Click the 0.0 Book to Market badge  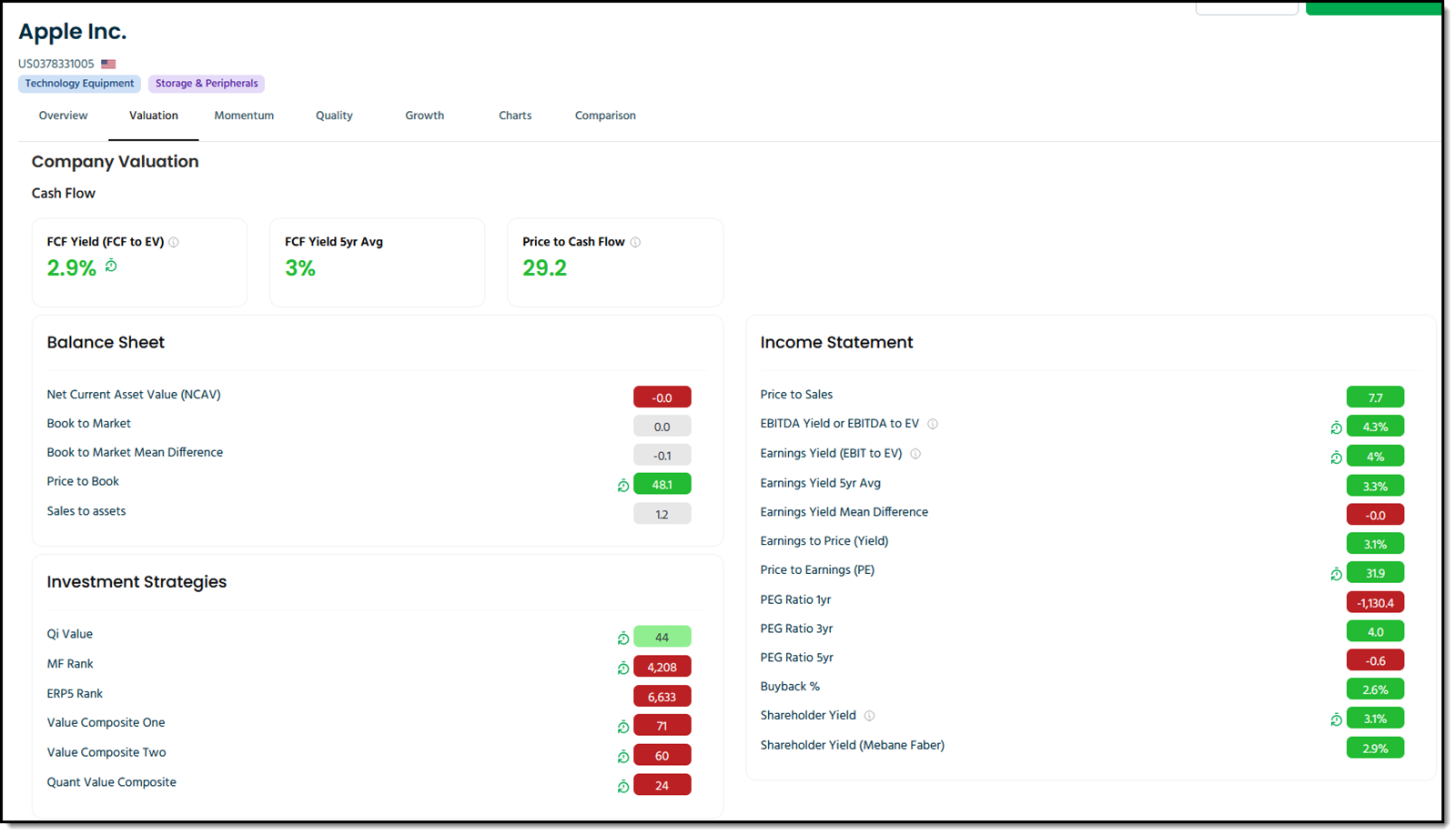tap(662, 427)
